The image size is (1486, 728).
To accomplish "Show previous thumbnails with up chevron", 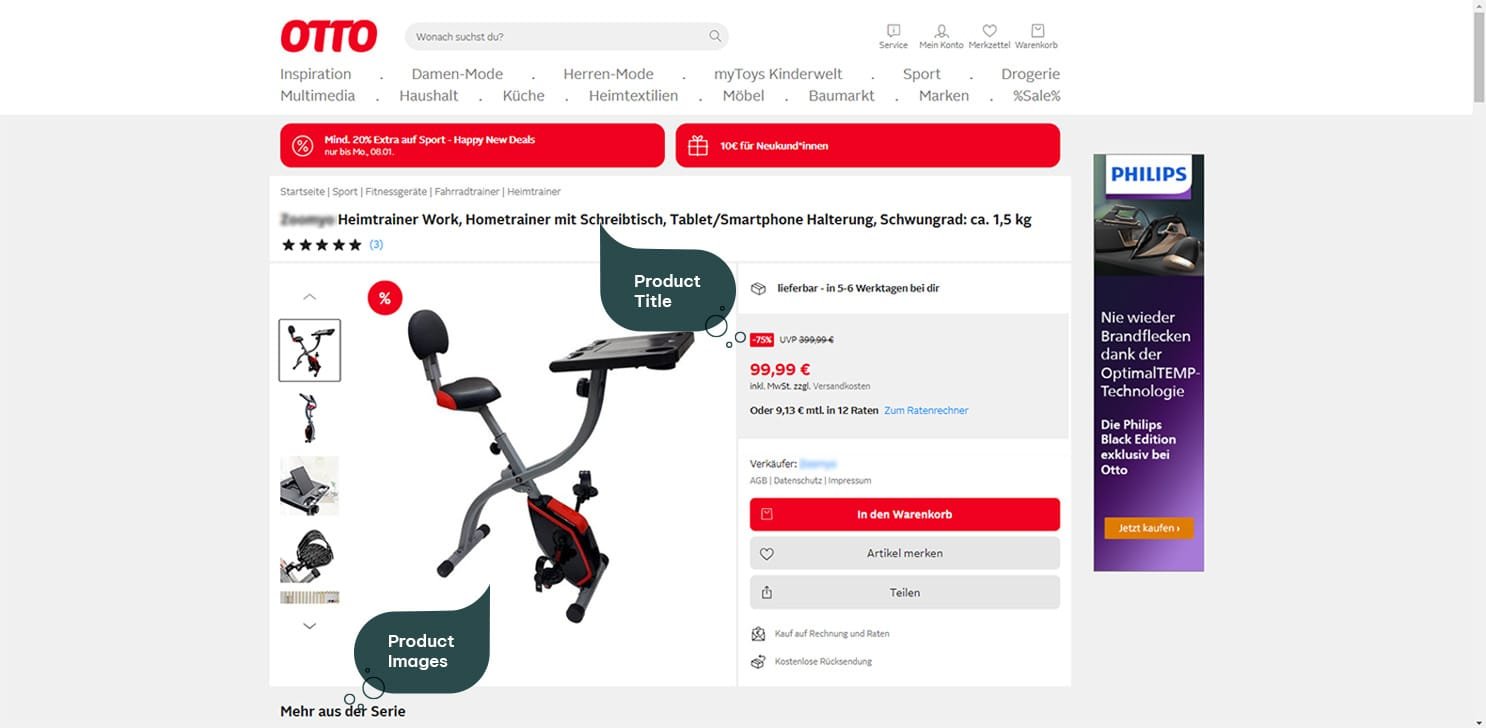I will point(309,297).
